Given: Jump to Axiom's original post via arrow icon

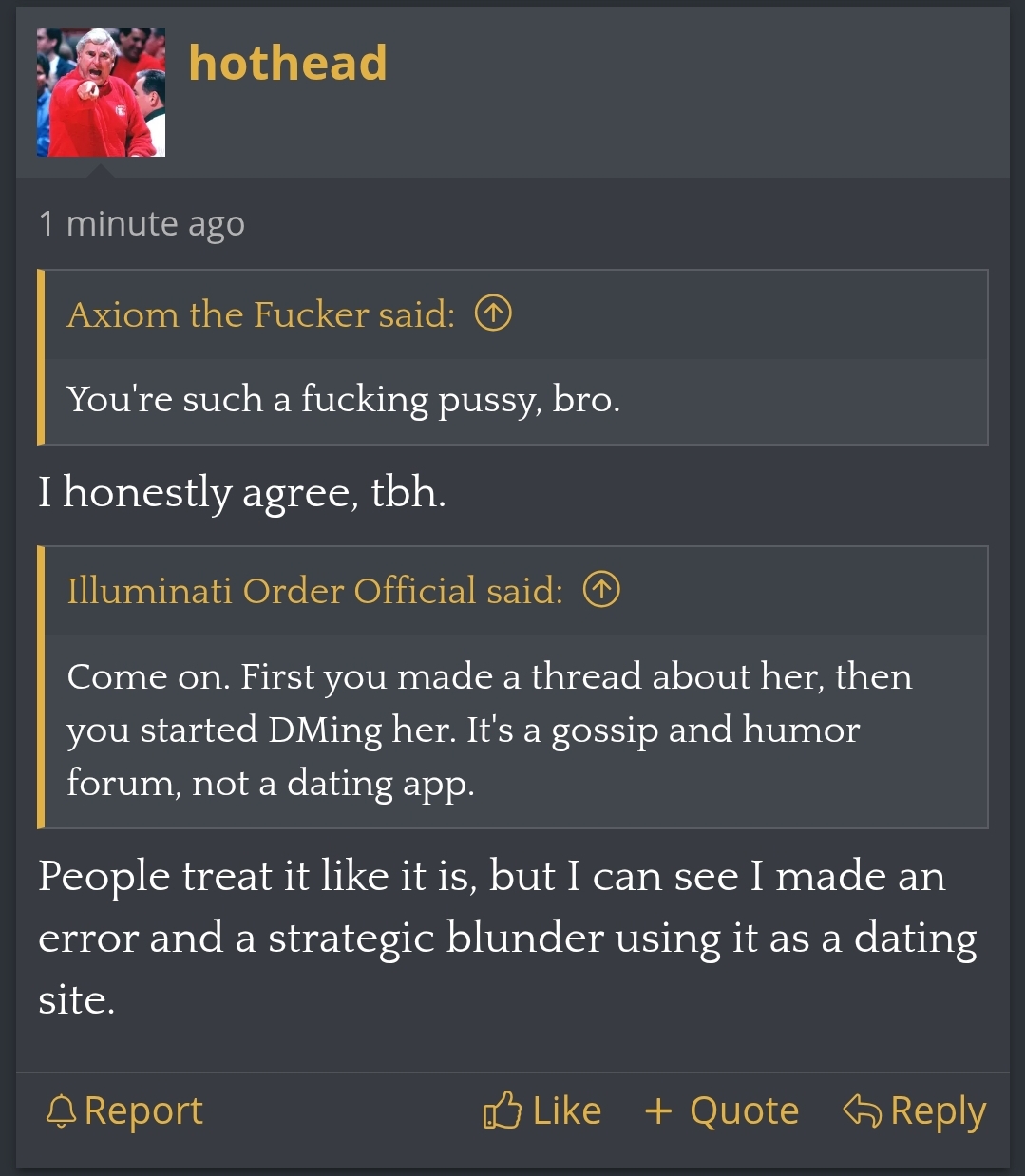Looking at the screenshot, I should pyautogui.click(x=493, y=313).
